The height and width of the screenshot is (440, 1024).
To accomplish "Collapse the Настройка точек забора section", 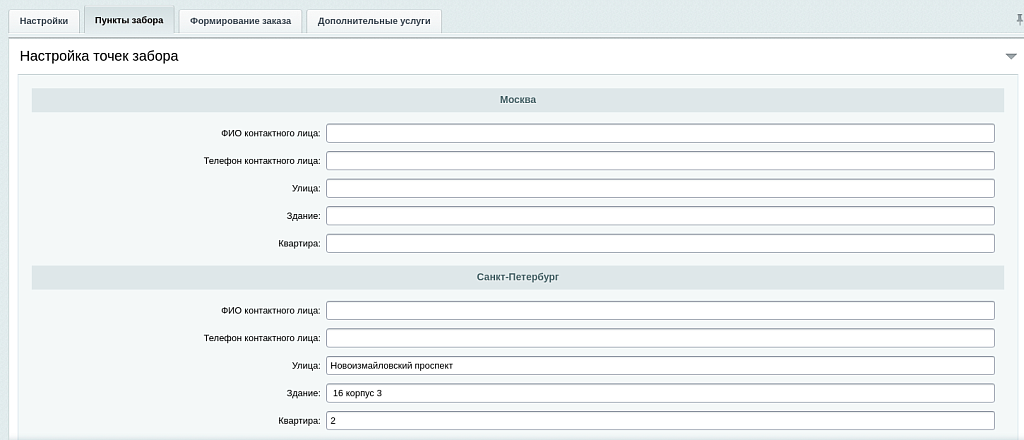I will (x=1011, y=57).
